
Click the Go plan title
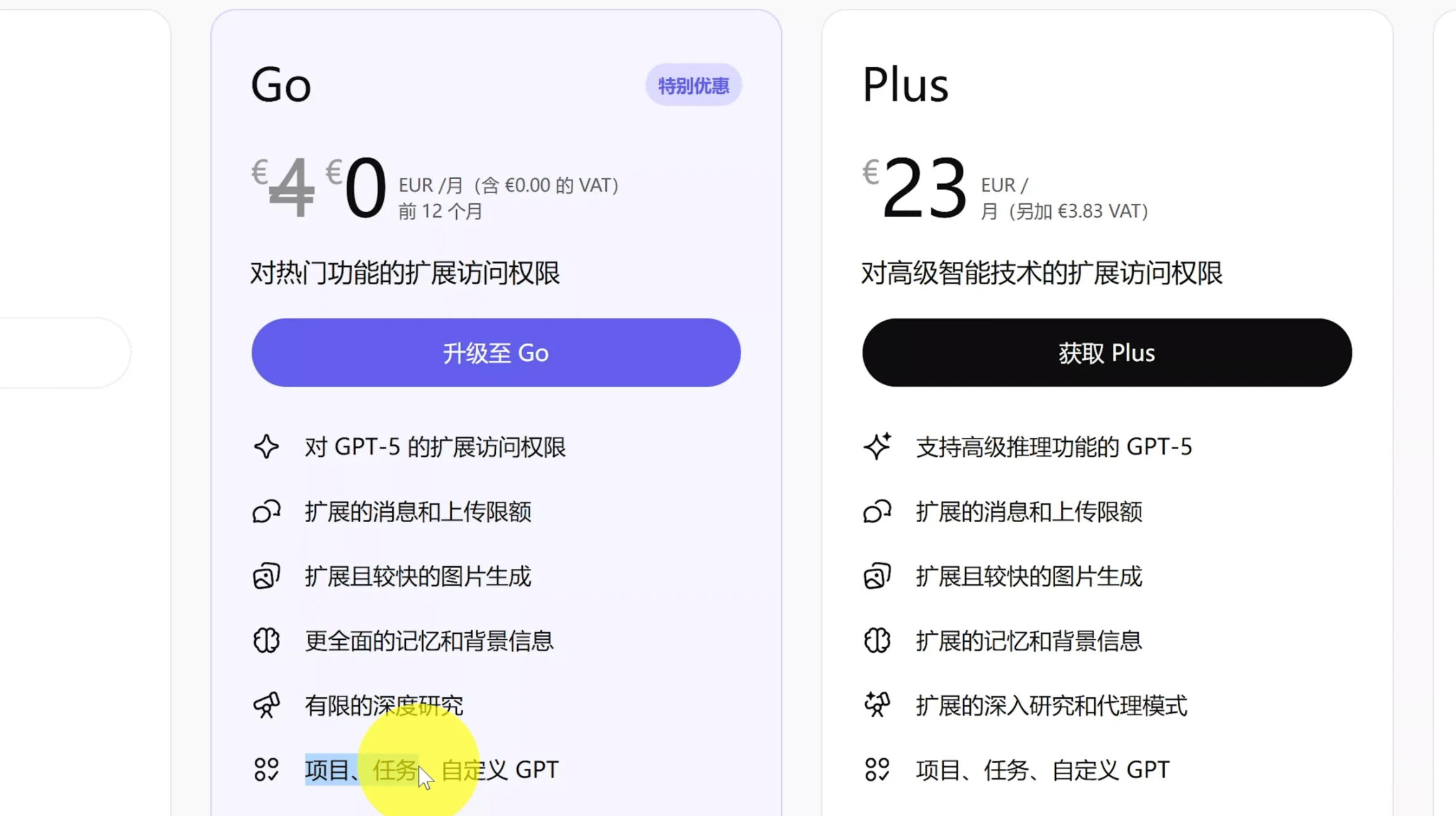pos(281,84)
